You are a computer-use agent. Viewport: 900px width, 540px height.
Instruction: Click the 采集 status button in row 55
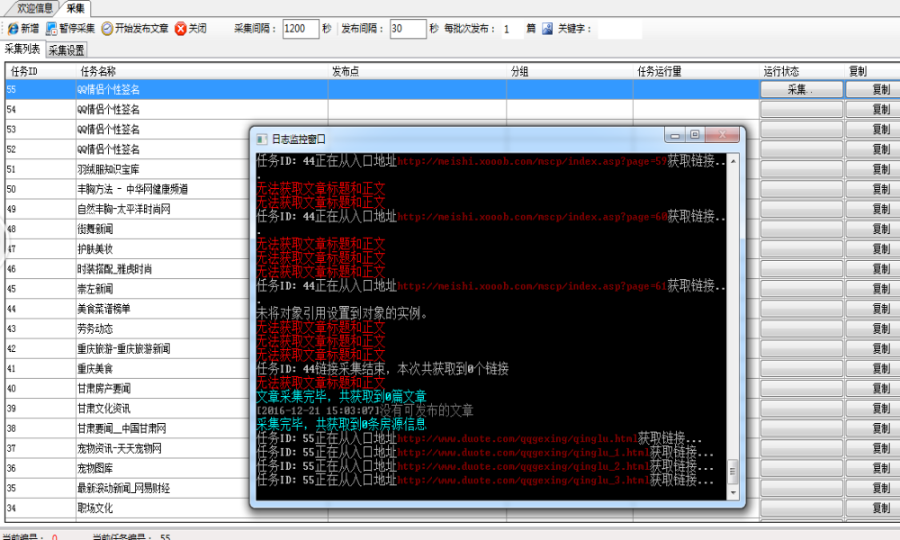click(x=801, y=90)
